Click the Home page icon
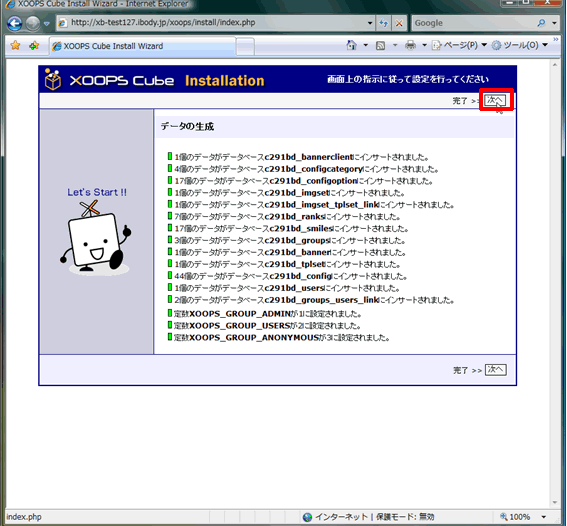The width and height of the screenshot is (567, 526). tap(351, 45)
